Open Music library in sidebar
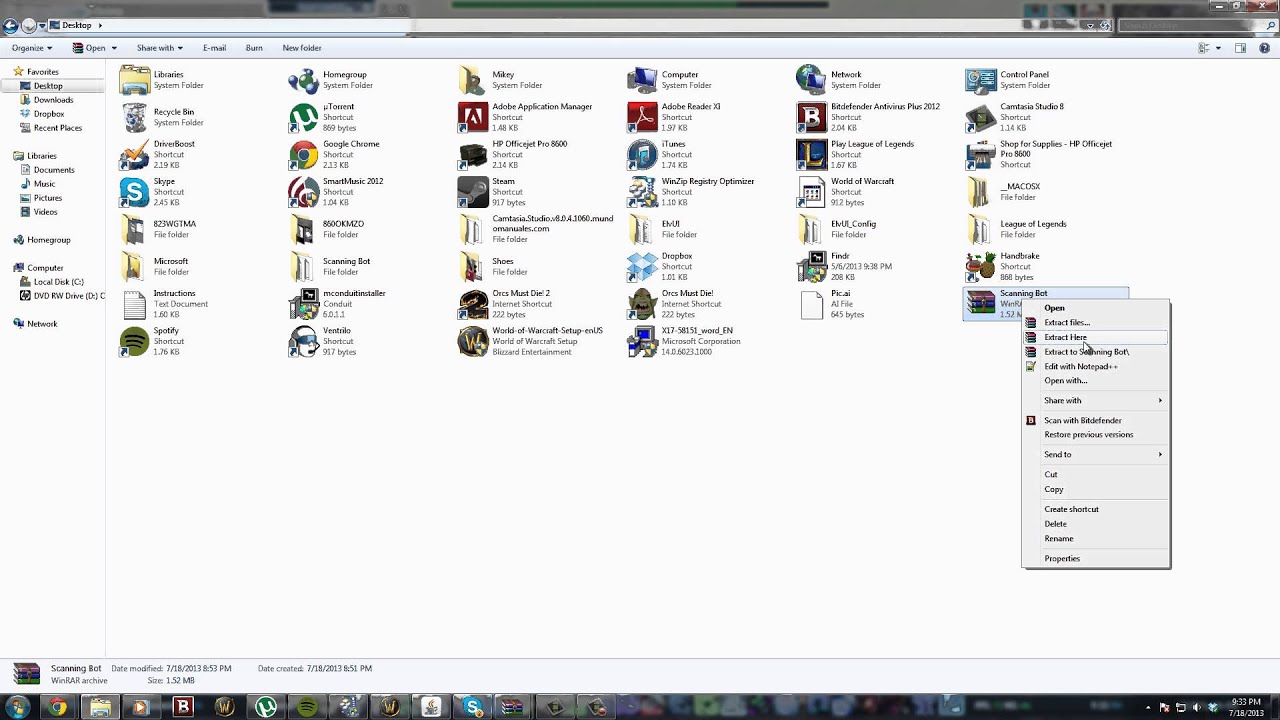The image size is (1280, 720). (x=44, y=184)
